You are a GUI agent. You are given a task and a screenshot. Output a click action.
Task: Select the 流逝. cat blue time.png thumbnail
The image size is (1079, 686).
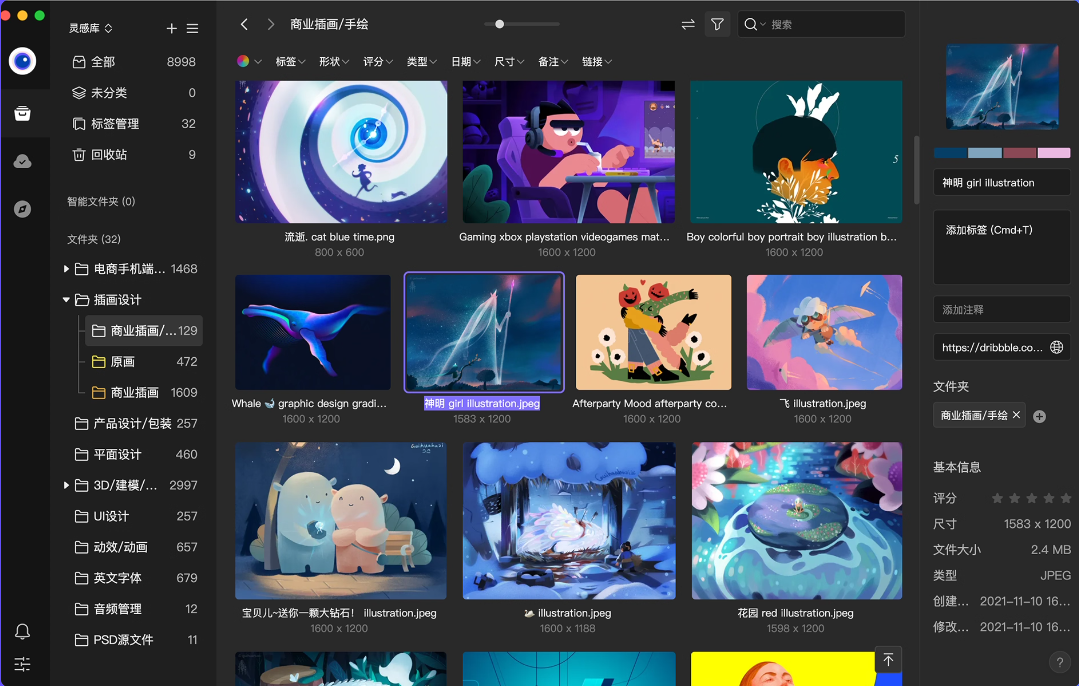(340, 152)
